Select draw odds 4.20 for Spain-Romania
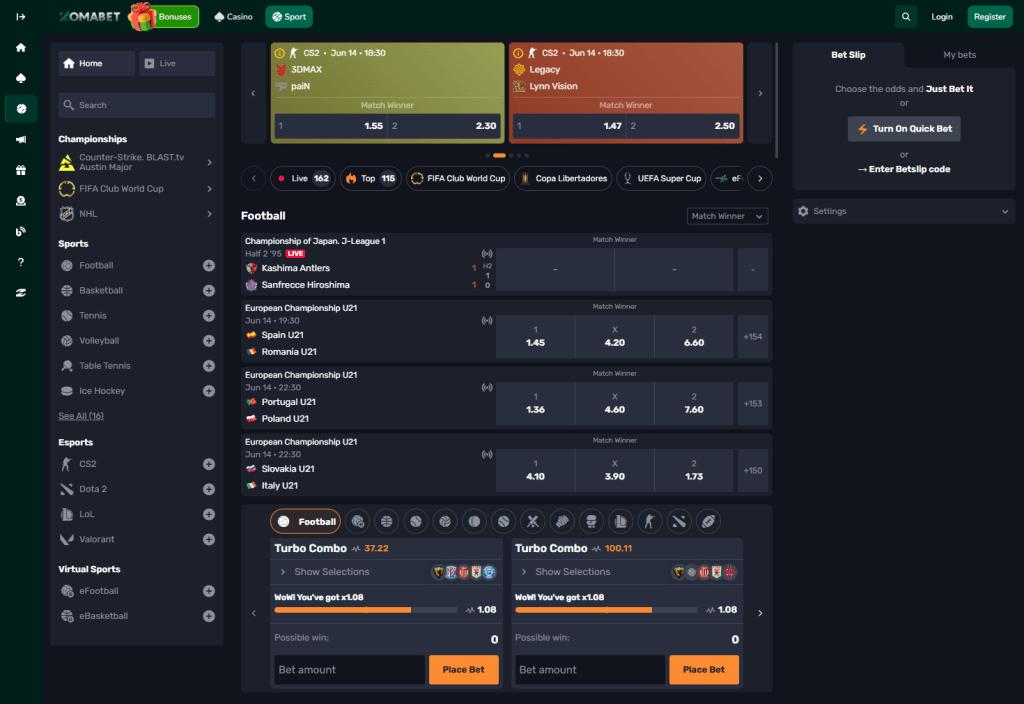The height and width of the screenshot is (704, 1024). pos(615,336)
